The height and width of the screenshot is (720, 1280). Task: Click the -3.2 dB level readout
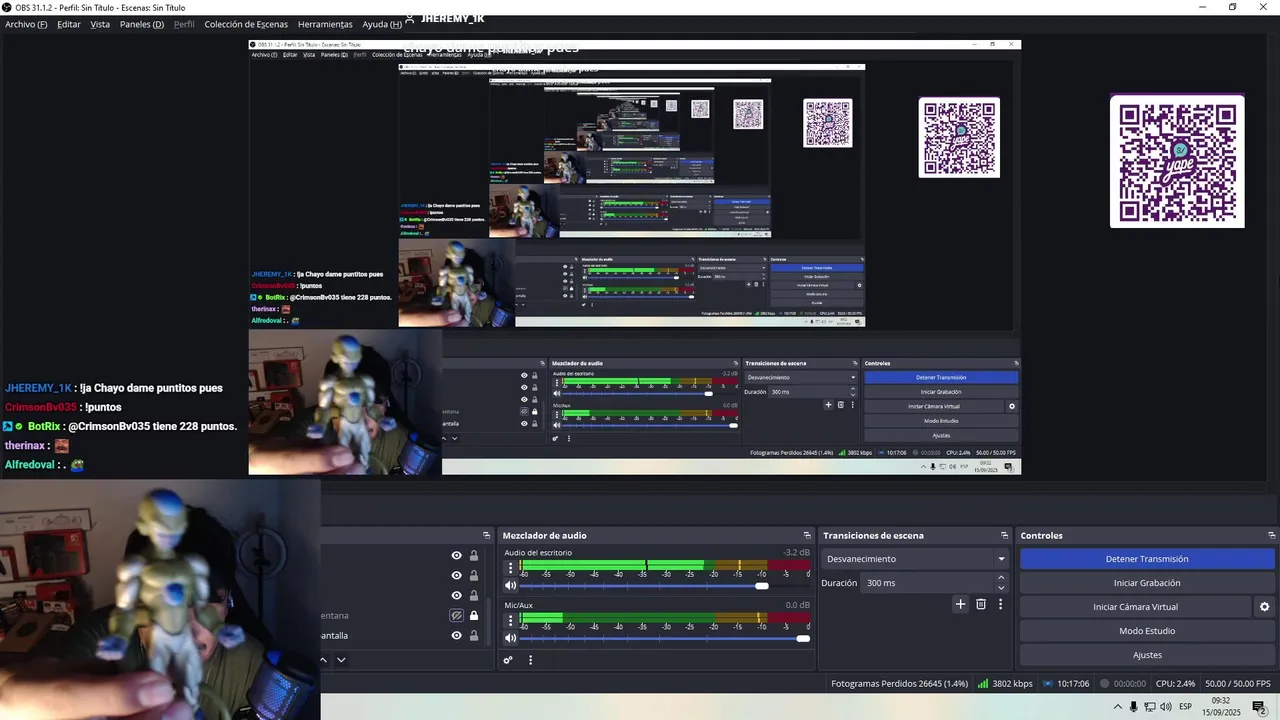pyautogui.click(x=797, y=553)
